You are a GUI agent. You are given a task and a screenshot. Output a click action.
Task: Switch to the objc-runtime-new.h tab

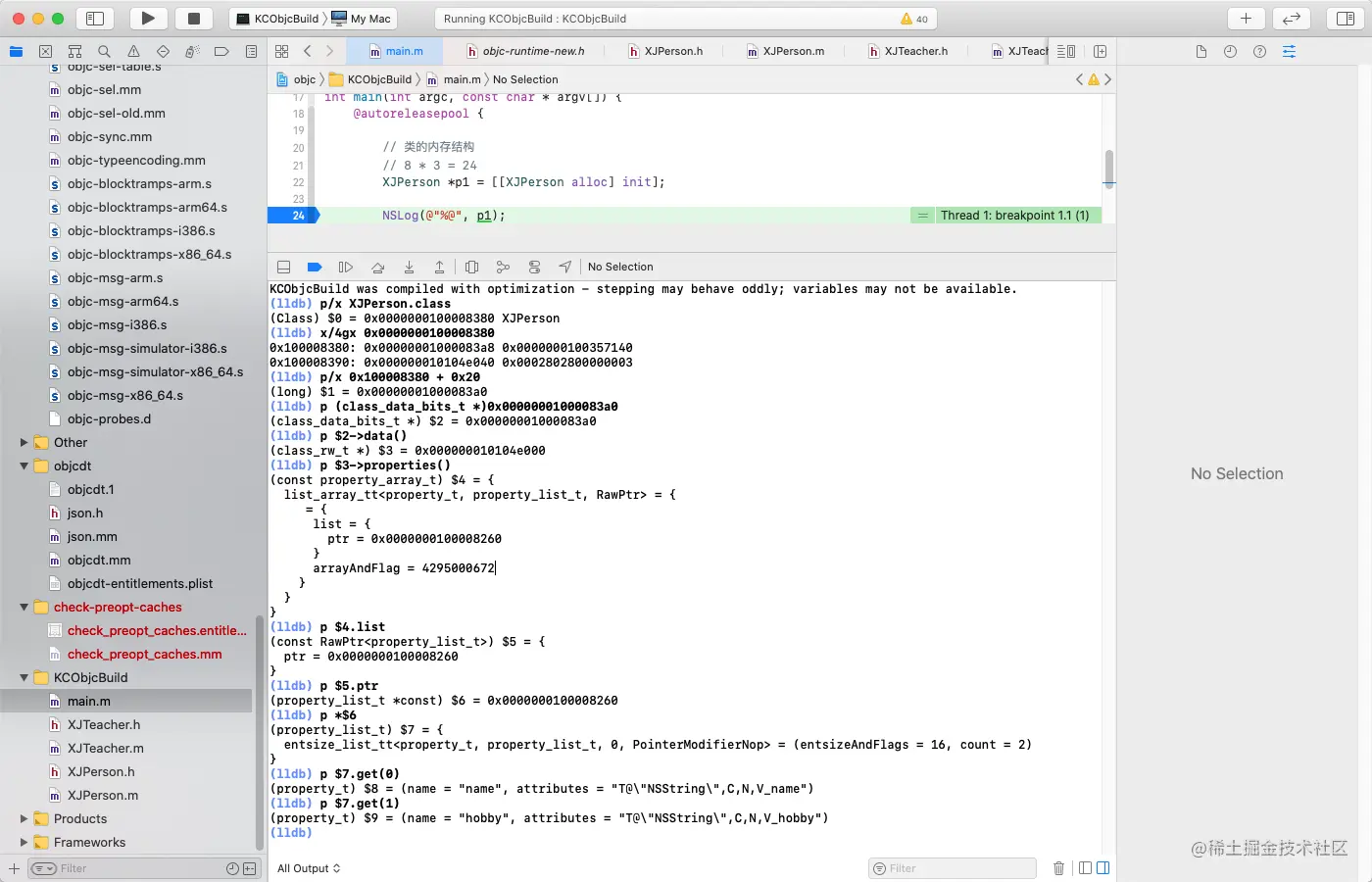coord(526,51)
